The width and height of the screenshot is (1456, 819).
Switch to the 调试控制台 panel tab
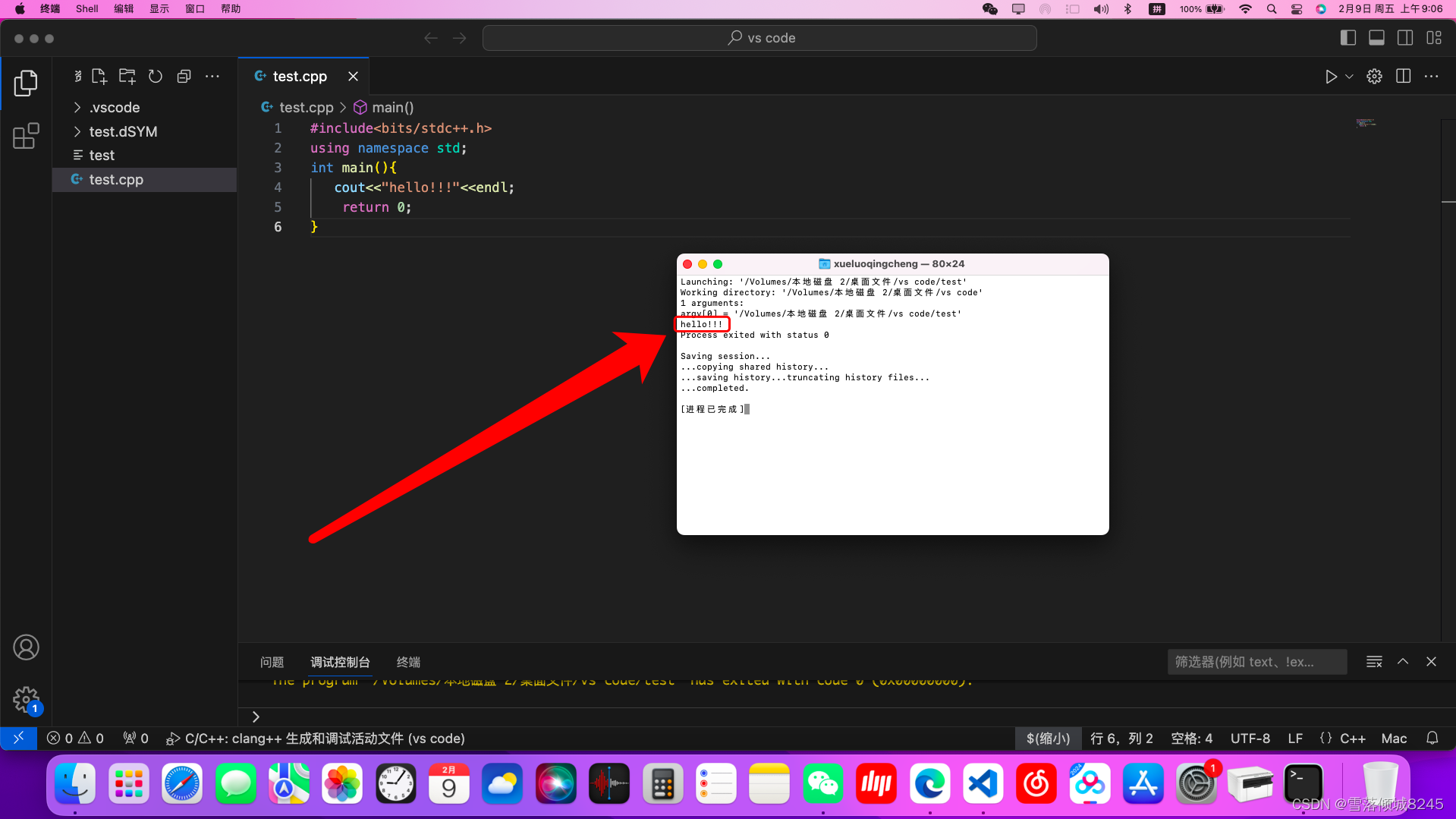point(340,662)
